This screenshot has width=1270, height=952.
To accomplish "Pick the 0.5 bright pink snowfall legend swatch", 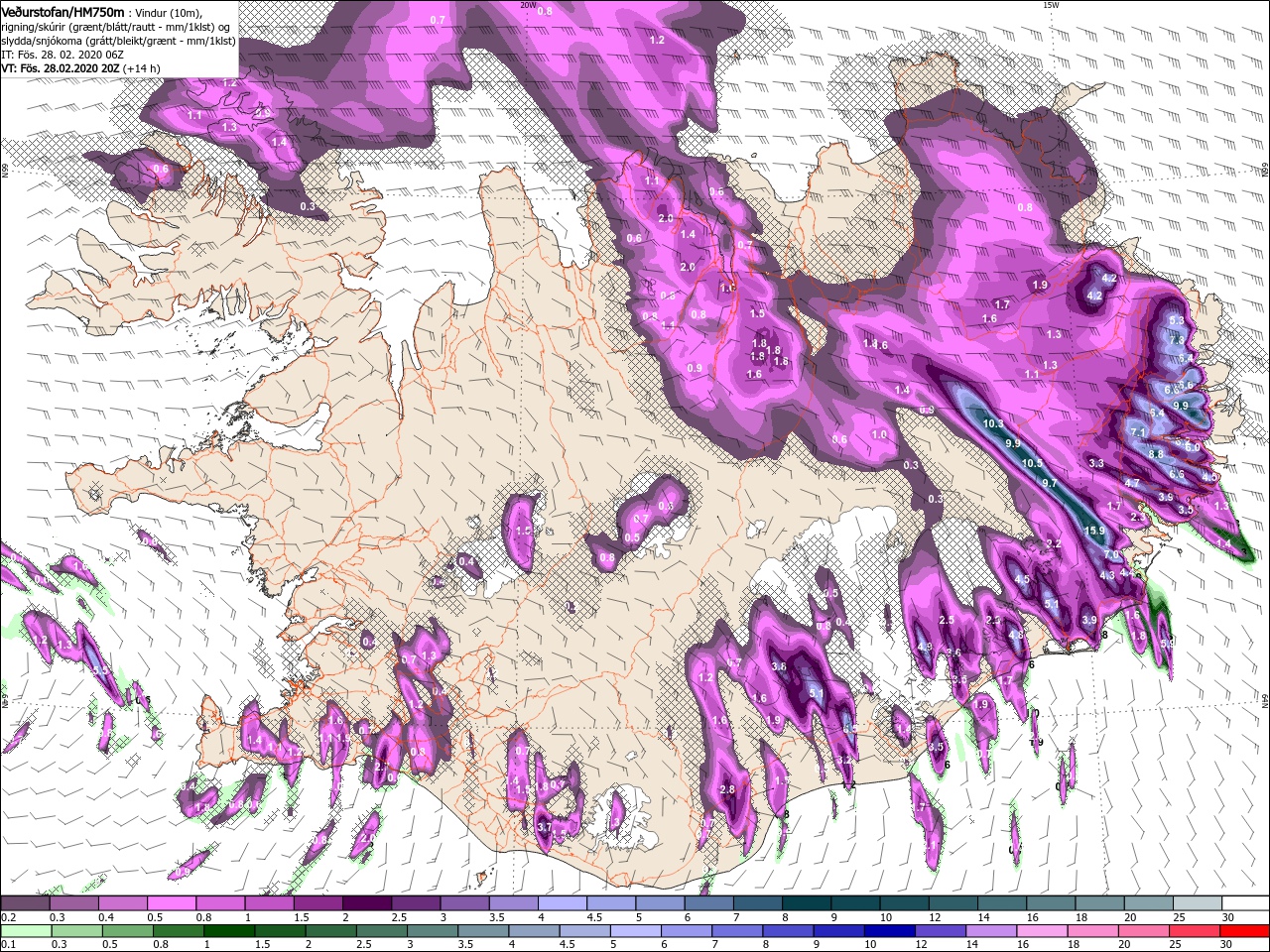I will (x=172, y=903).
